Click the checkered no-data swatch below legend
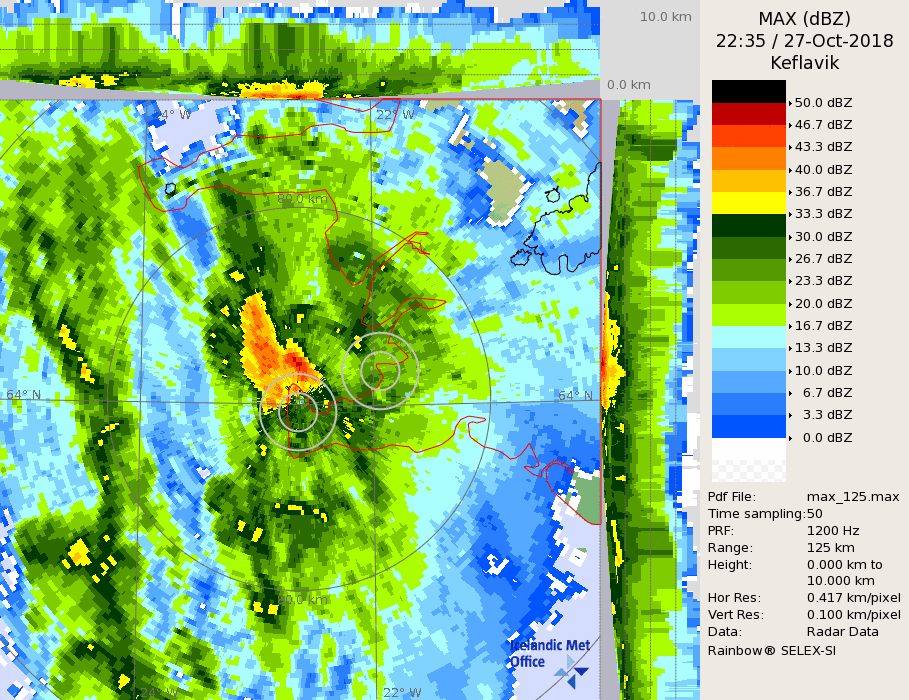The height and width of the screenshot is (700, 909). tap(748, 460)
